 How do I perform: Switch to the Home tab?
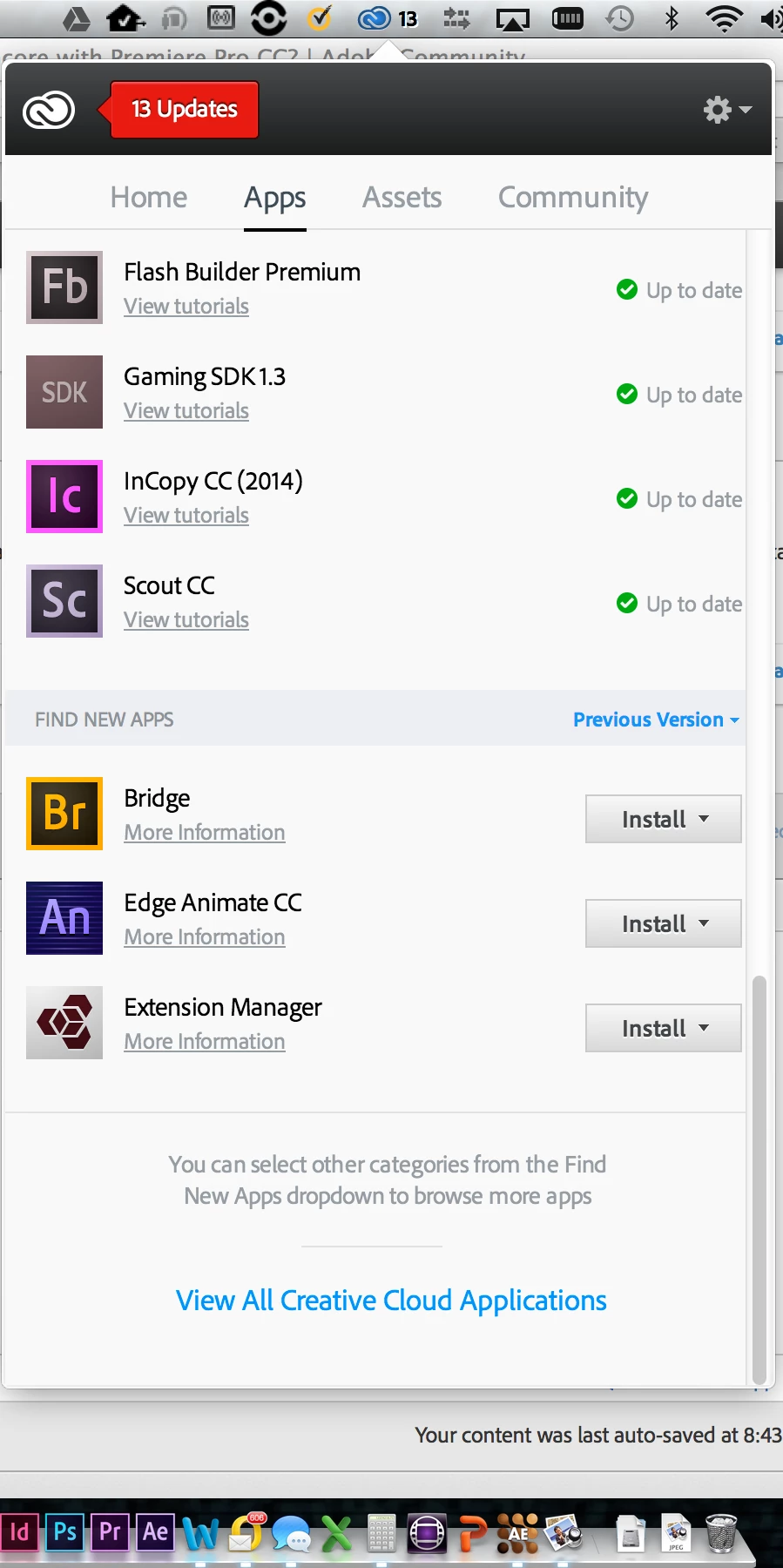tap(149, 198)
